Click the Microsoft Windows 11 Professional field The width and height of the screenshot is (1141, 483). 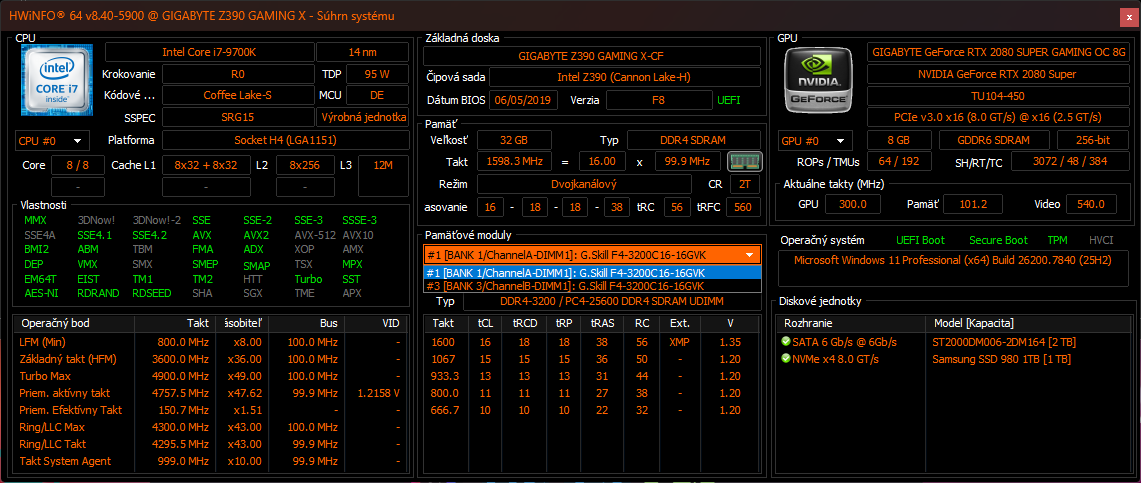coord(953,268)
